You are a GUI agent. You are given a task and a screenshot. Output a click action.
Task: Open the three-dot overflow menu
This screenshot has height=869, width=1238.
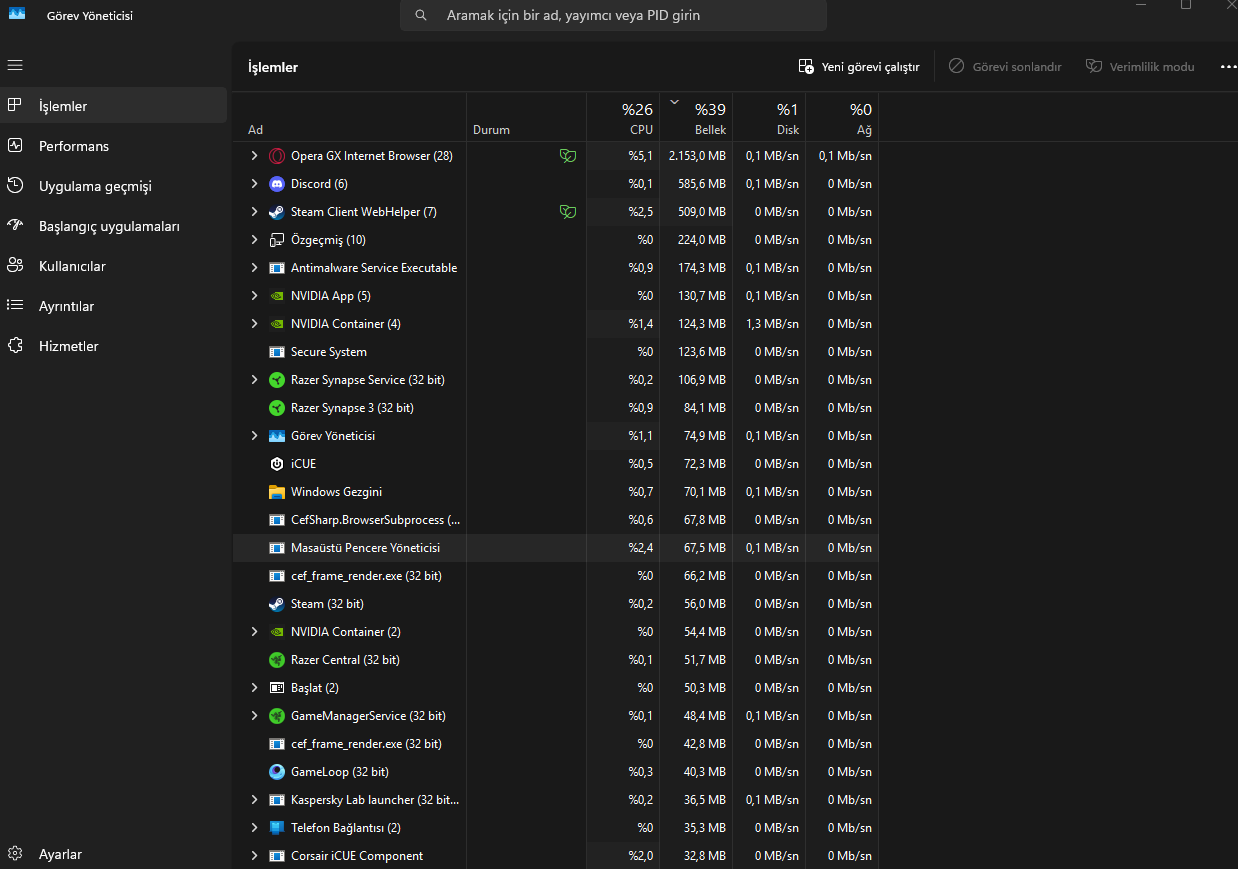[1228, 66]
